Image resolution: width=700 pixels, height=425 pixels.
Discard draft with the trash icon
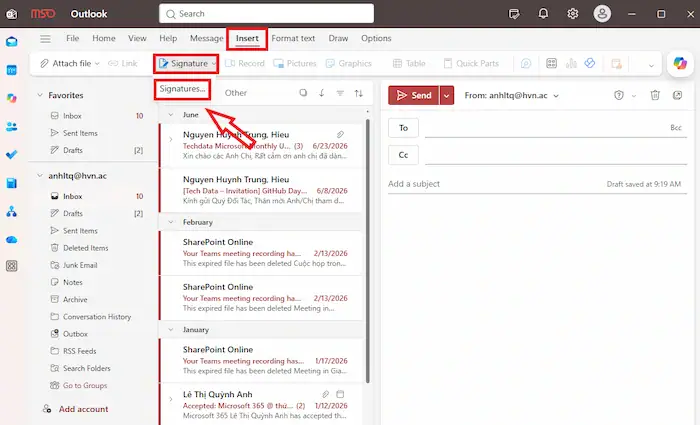(x=655, y=95)
